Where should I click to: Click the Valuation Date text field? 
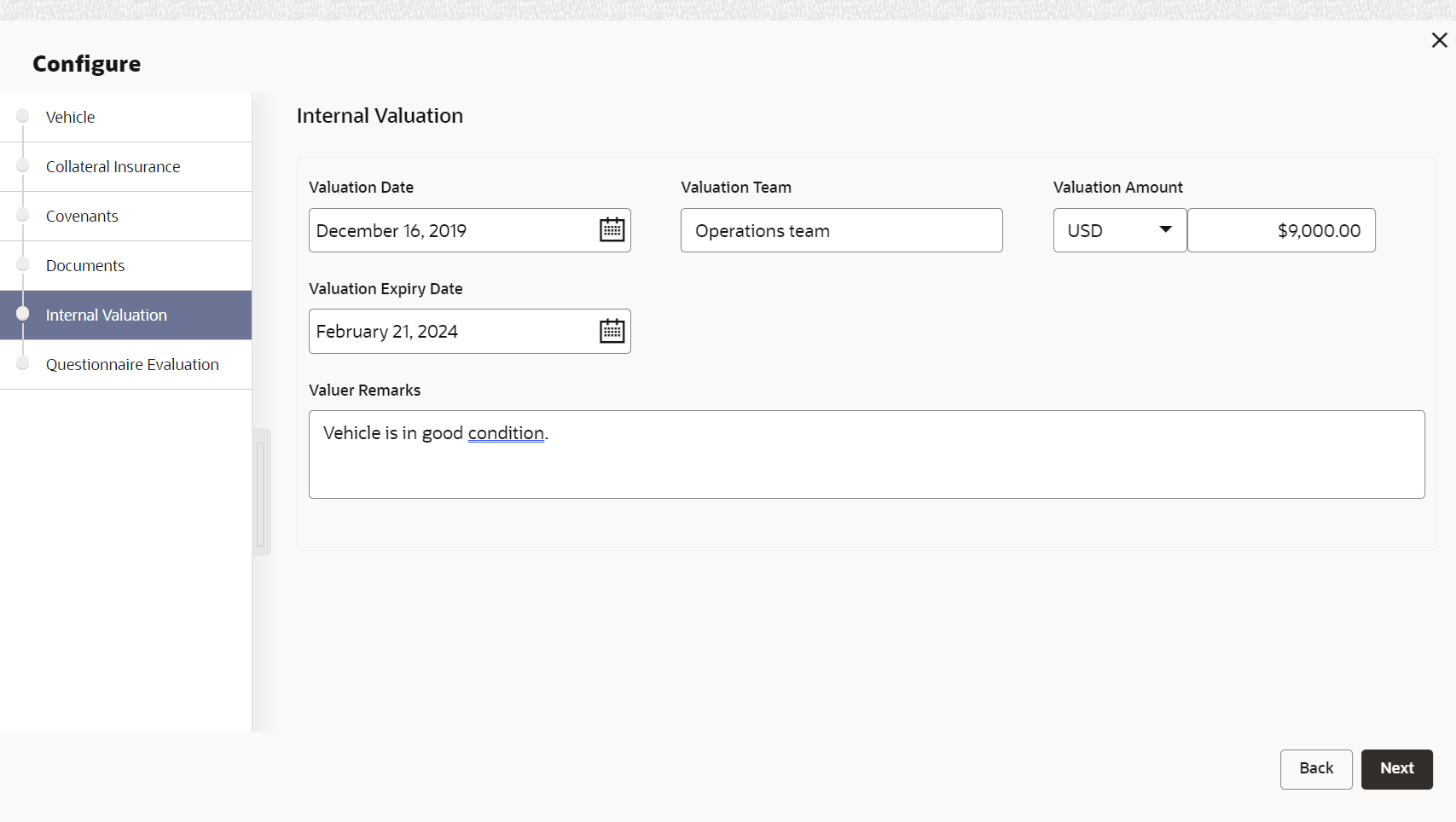[452, 230]
